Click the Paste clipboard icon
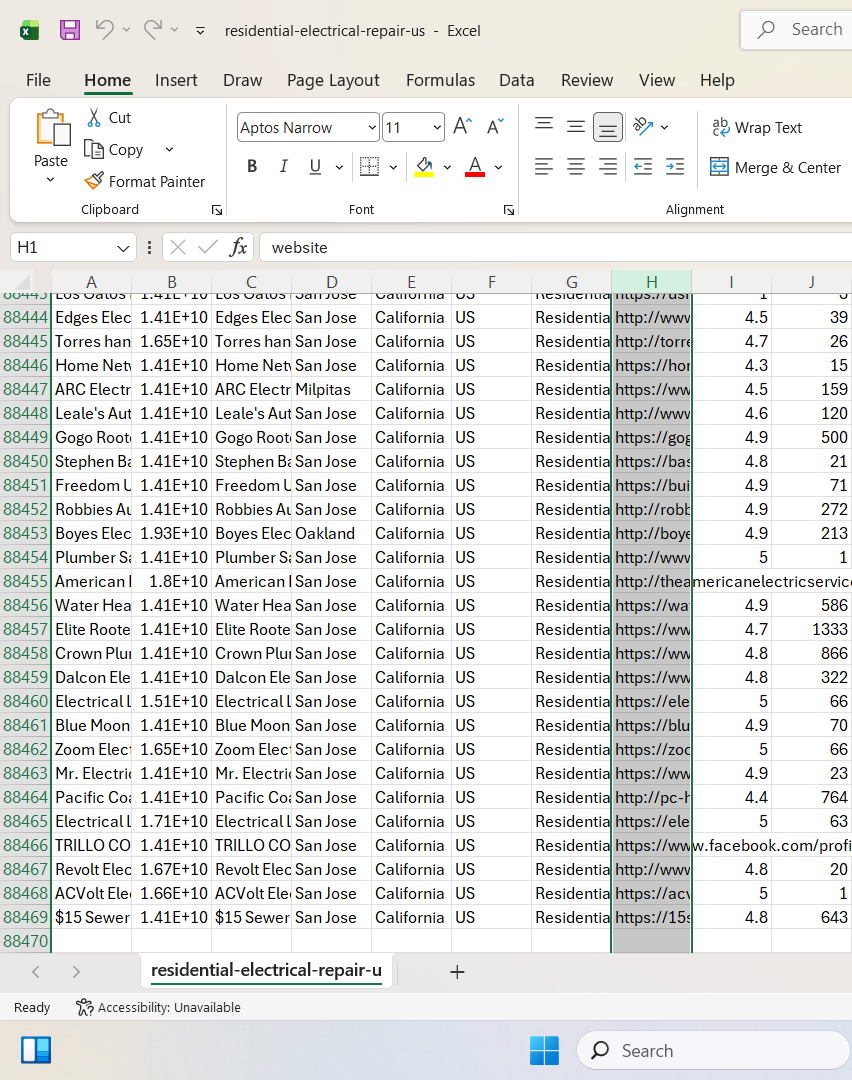The height and width of the screenshot is (1080, 852). coord(52,127)
